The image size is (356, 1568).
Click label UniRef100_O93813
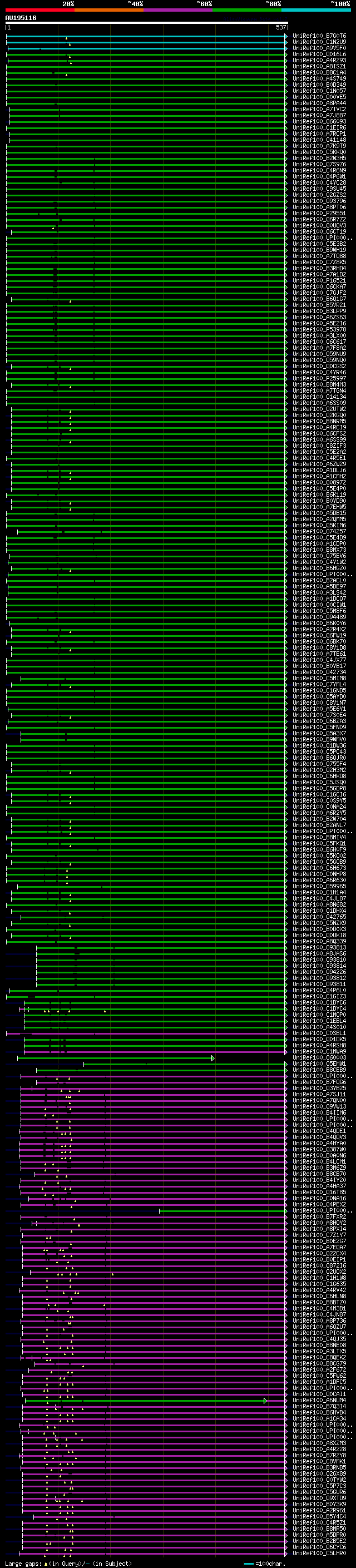pyautogui.click(x=319, y=947)
